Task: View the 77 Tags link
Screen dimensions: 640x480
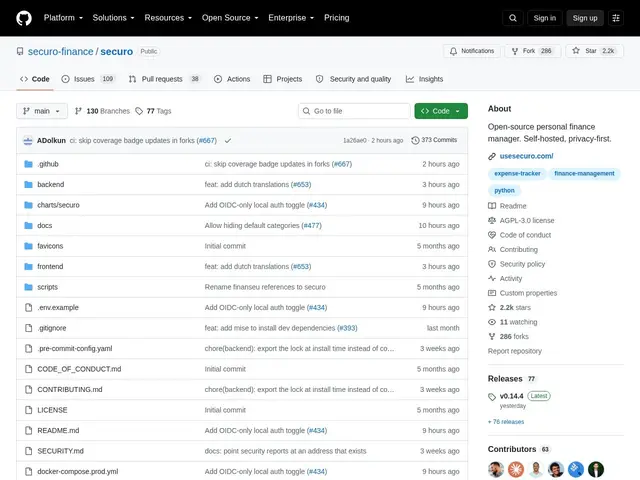Action: (x=153, y=111)
